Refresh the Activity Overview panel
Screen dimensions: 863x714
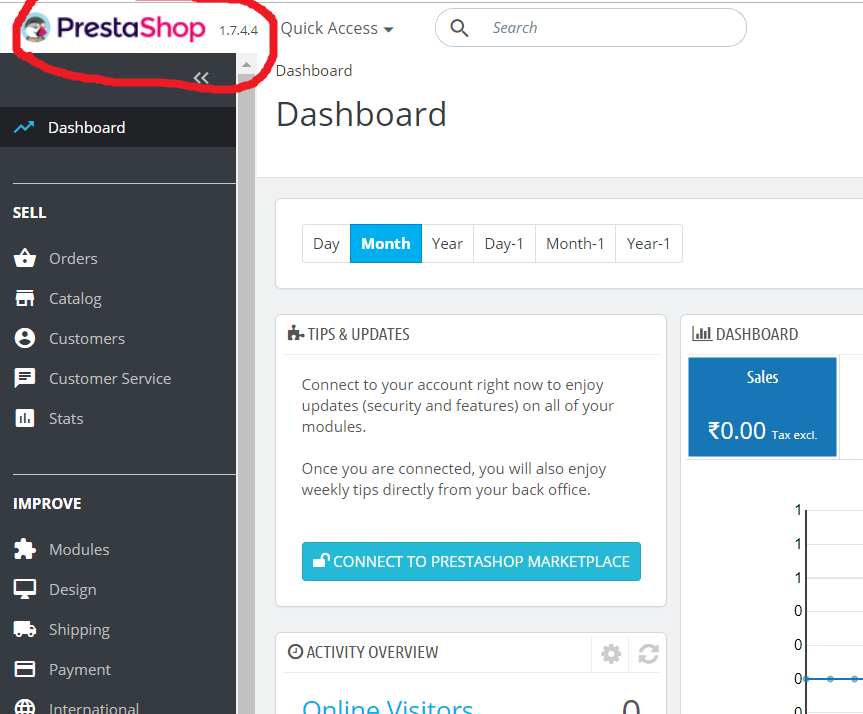point(648,653)
